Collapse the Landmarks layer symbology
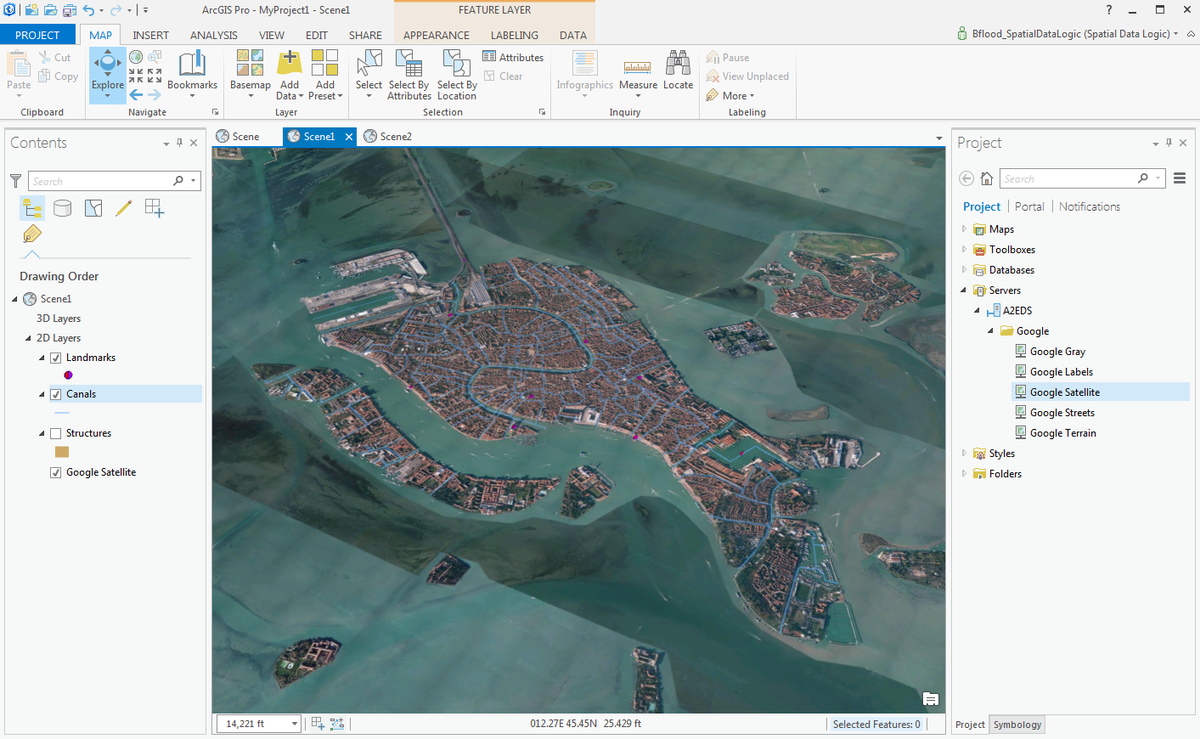Image resolution: width=1200 pixels, height=739 pixels. click(42, 358)
